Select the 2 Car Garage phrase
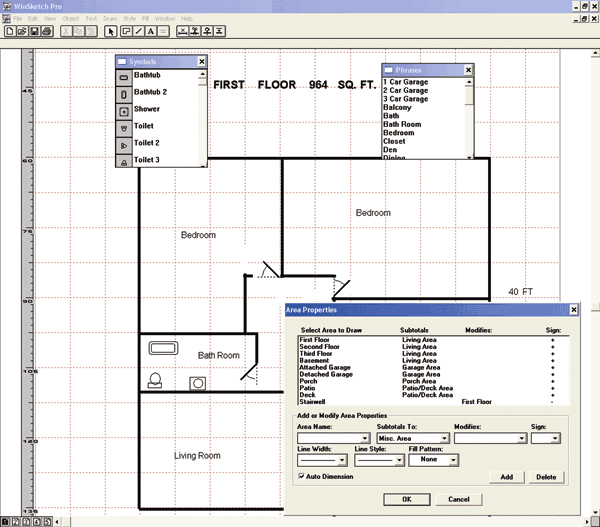The image size is (600, 527). (406, 90)
